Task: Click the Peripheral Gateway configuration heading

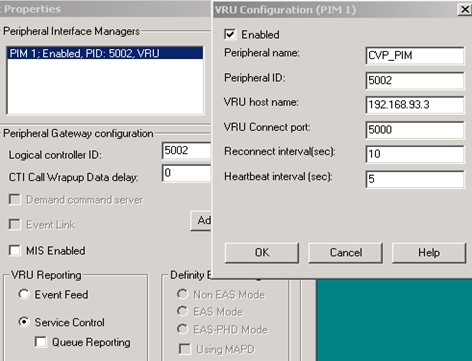Action: 78,133
